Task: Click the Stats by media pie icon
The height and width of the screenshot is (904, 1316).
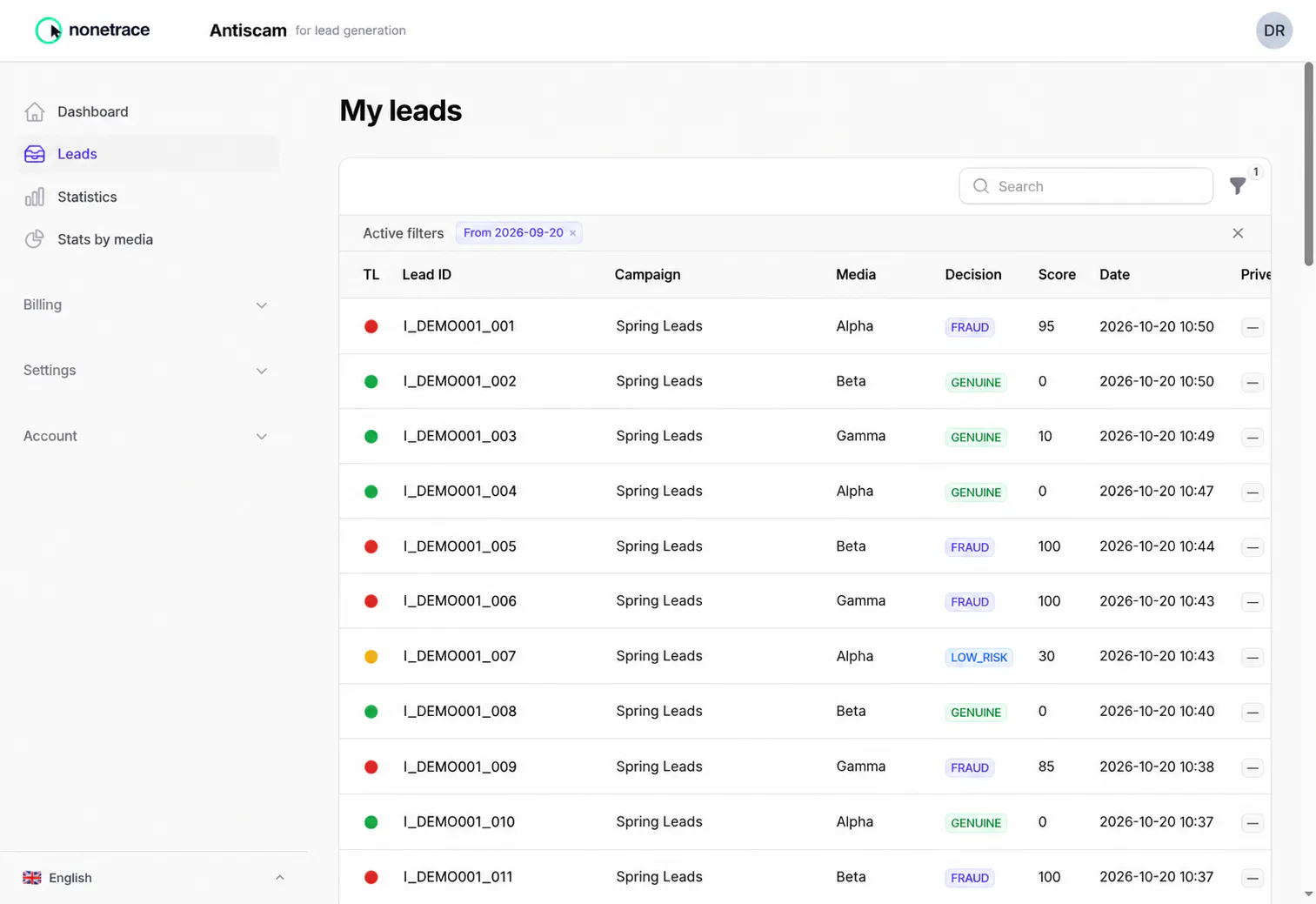Action: [35, 239]
